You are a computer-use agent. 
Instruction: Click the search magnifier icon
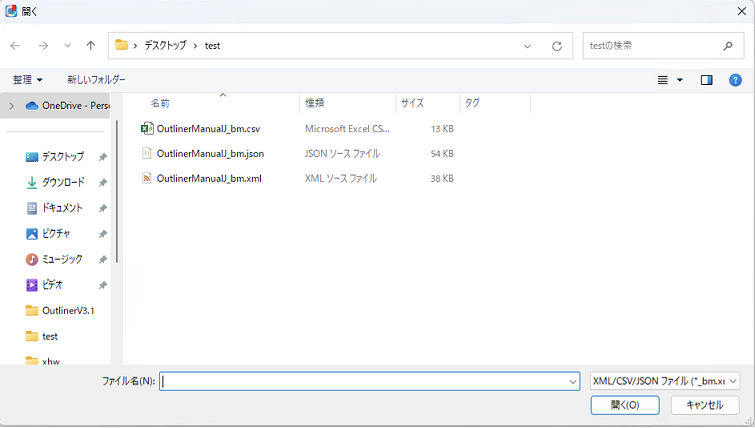pyautogui.click(x=728, y=46)
